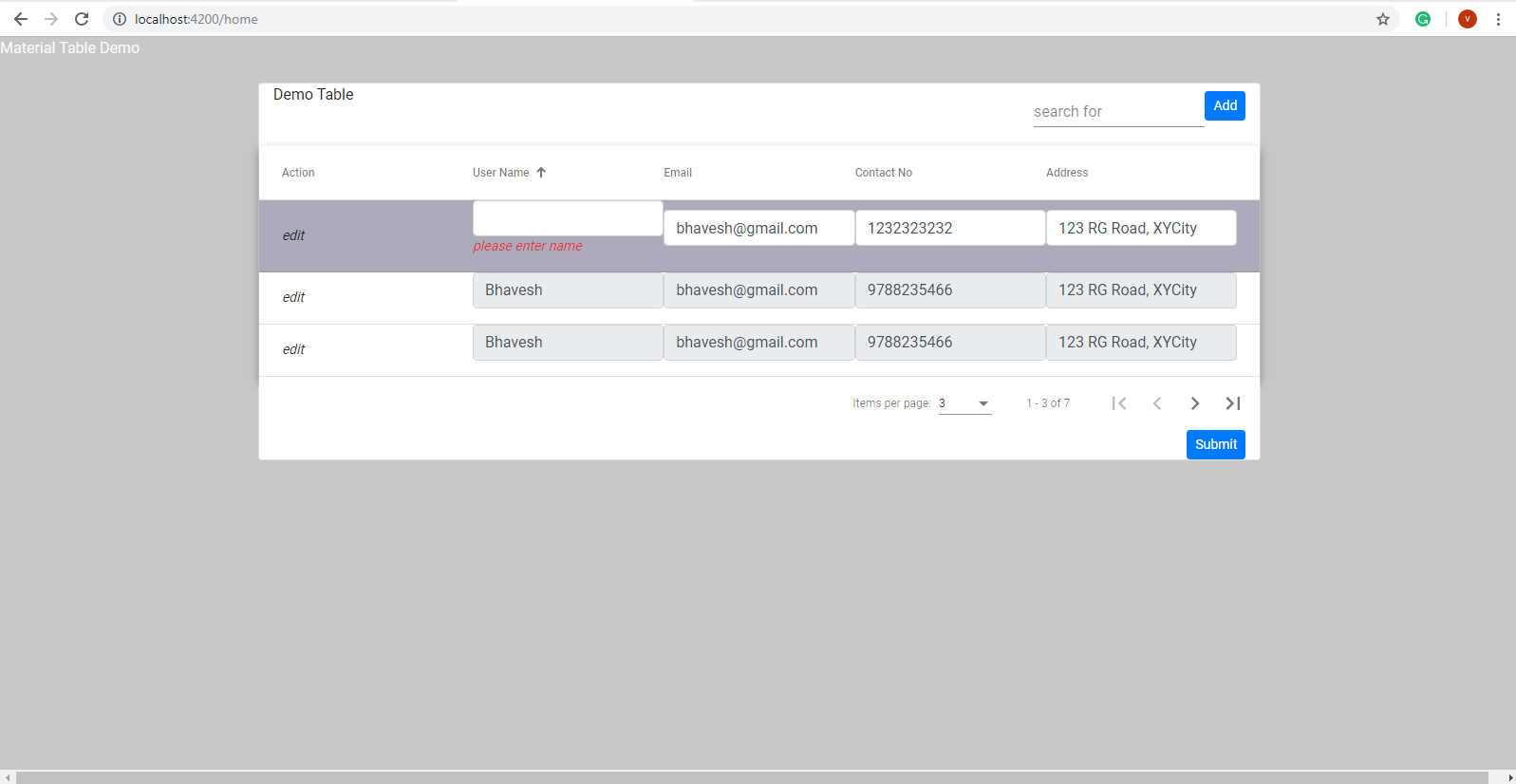Click the Material Table Demo title
The height and width of the screenshot is (784, 1516).
70,48
